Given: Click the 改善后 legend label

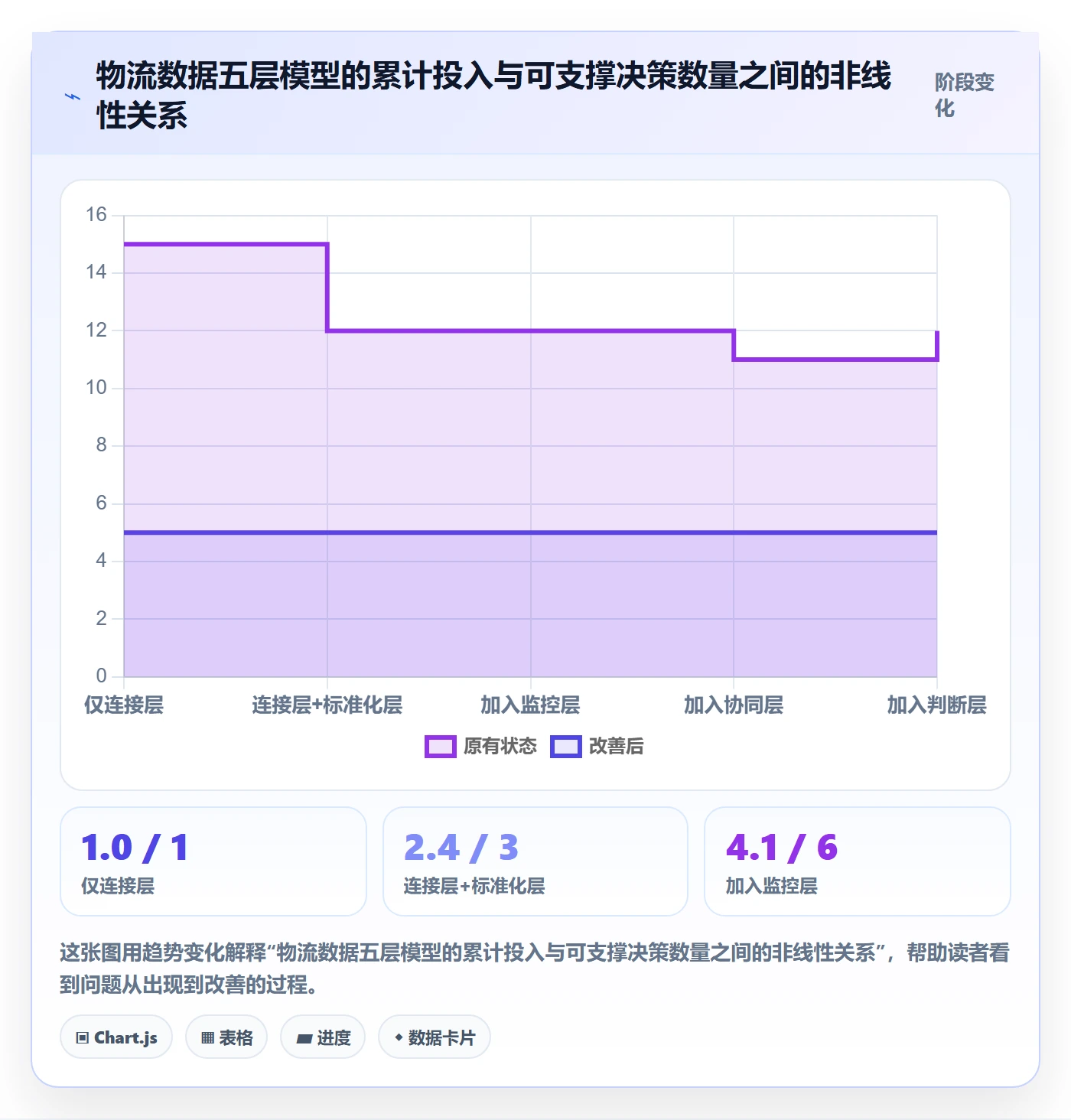Looking at the screenshot, I should tap(617, 747).
